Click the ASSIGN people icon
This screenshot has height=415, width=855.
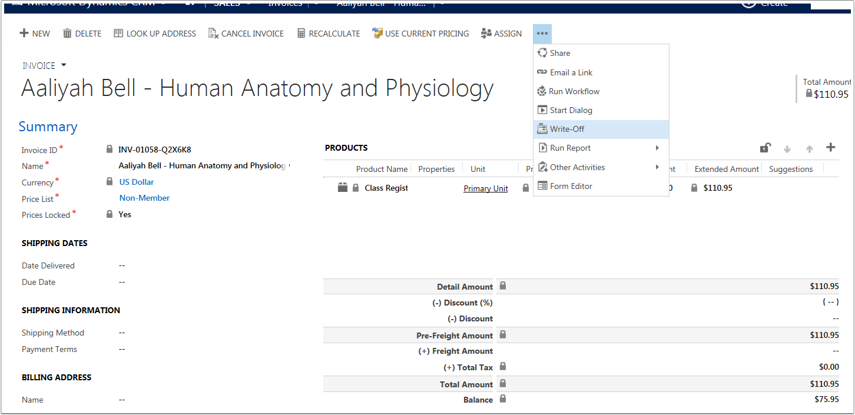coord(486,33)
